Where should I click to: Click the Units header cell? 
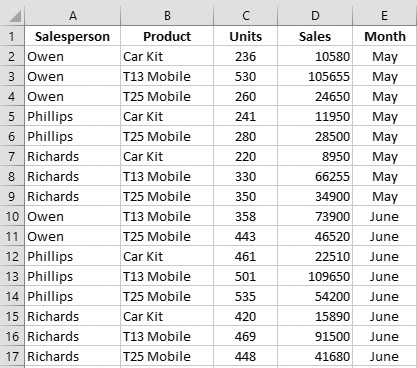coord(246,36)
